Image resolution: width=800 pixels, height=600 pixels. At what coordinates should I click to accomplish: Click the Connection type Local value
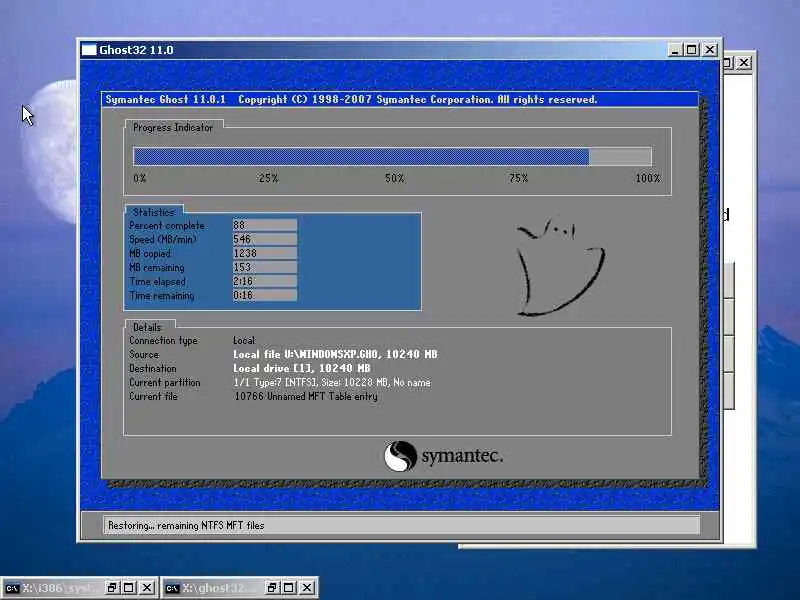point(243,340)
